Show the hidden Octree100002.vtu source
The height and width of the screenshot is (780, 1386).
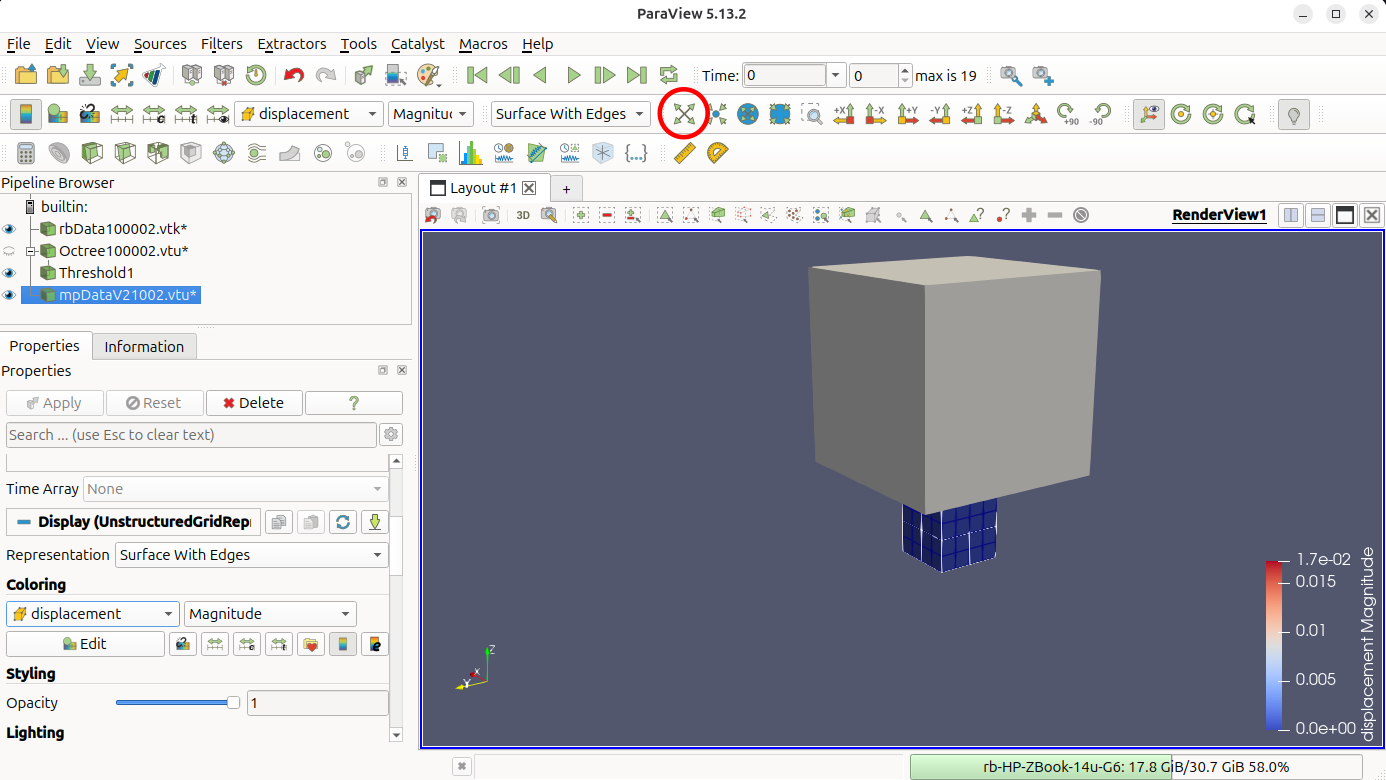click(10, 251)
